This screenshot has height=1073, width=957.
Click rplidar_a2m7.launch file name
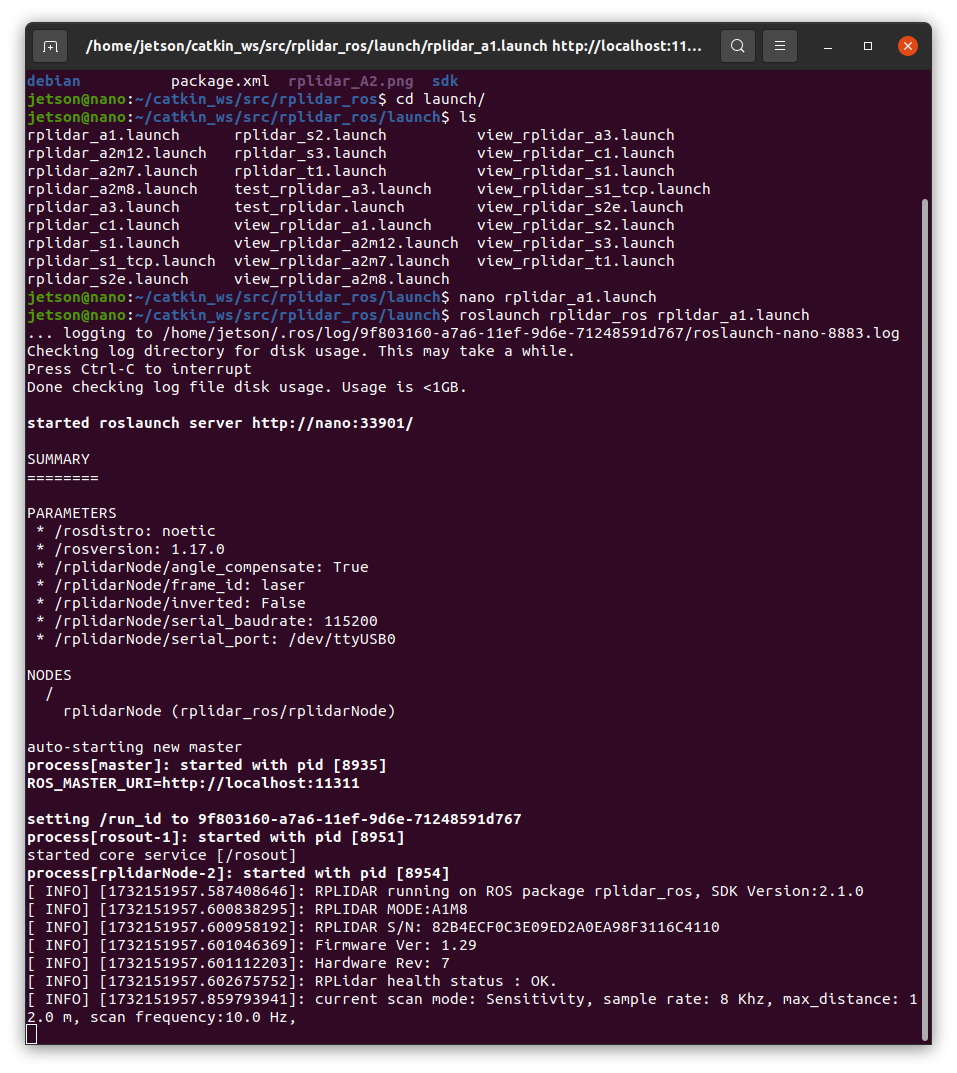pos(112,171)
